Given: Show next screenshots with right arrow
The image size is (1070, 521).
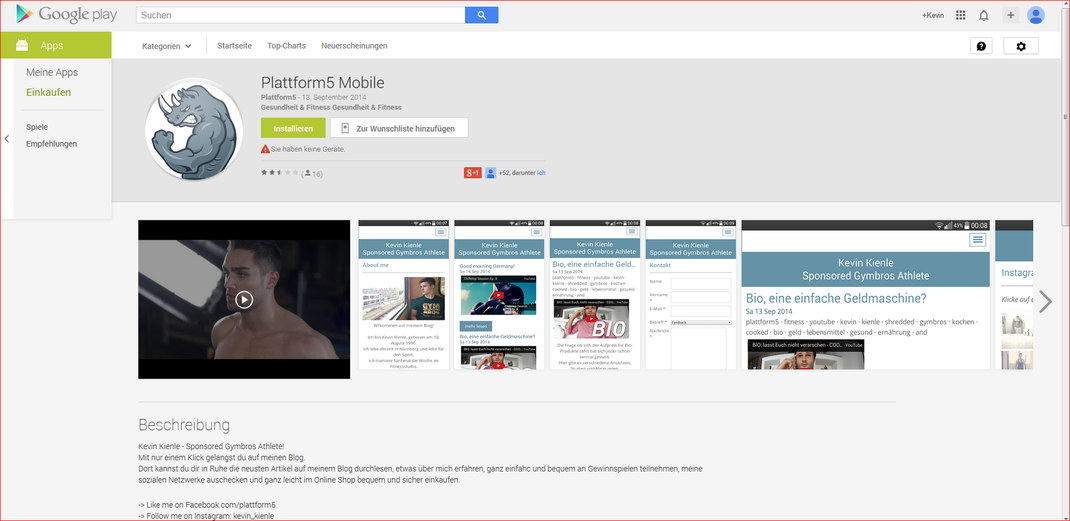Looking at the screenshot, I should pos(1045,302).
